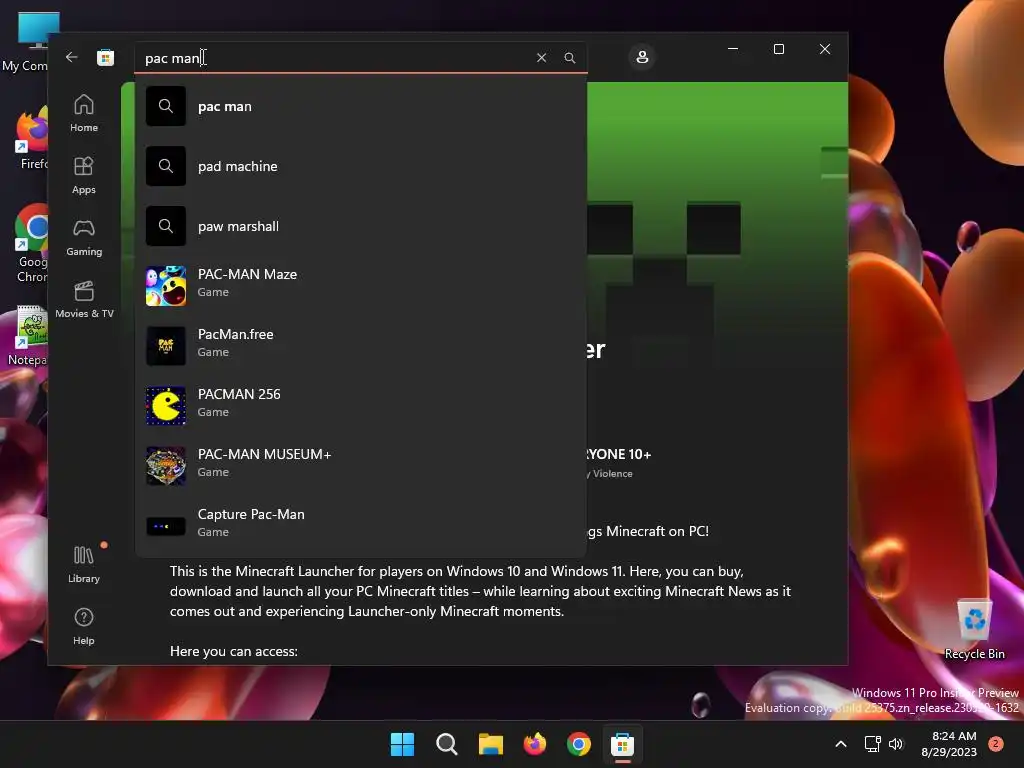Viewport: 1024px width, 768px height.
Task: Launch Google Chrome from the taskbar
Action: click(579, 744)
